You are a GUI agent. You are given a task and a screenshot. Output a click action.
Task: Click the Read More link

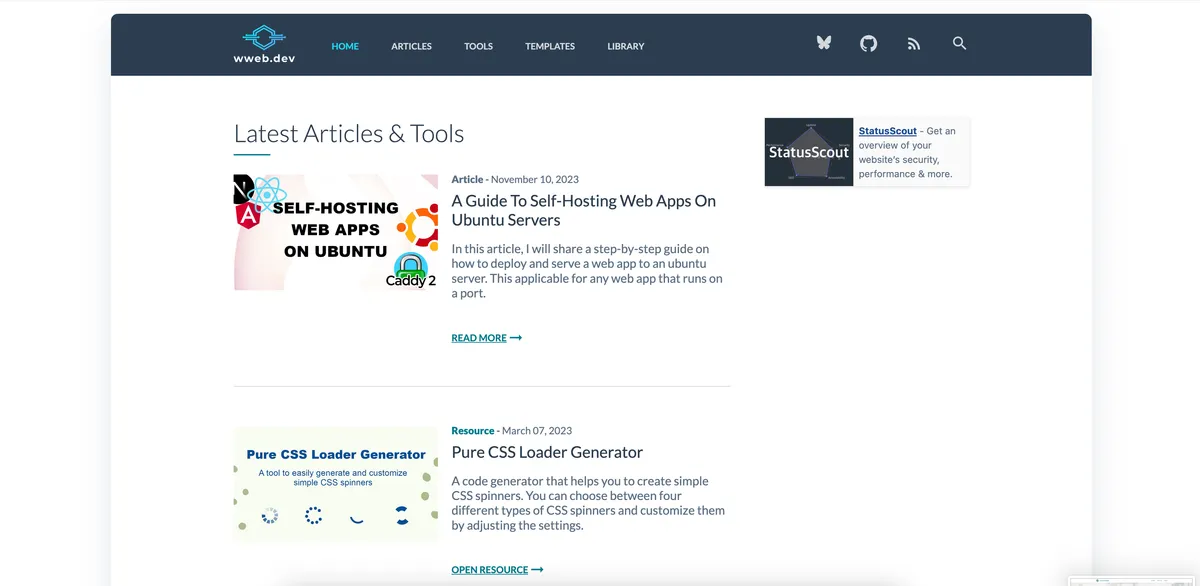tap(479, 338)
